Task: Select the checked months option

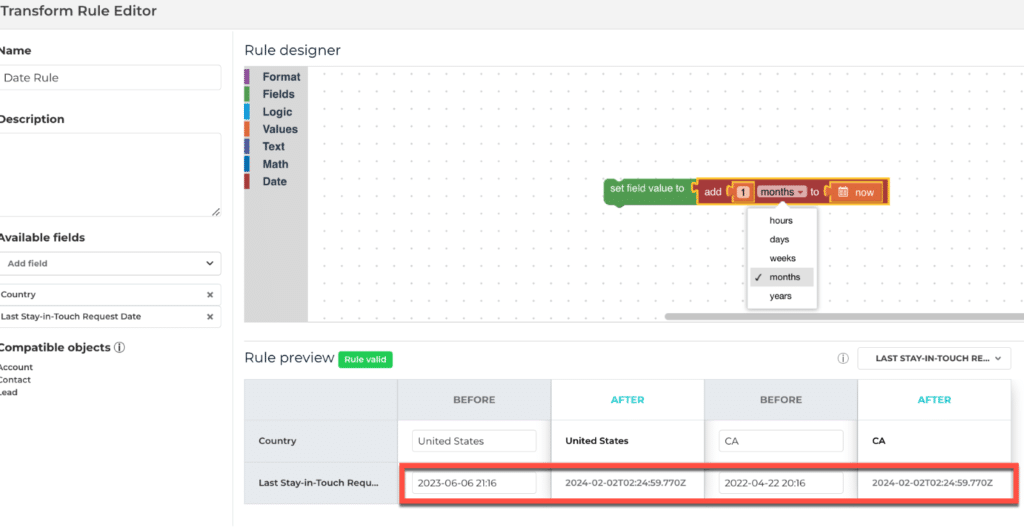Action: click(784, 277)
